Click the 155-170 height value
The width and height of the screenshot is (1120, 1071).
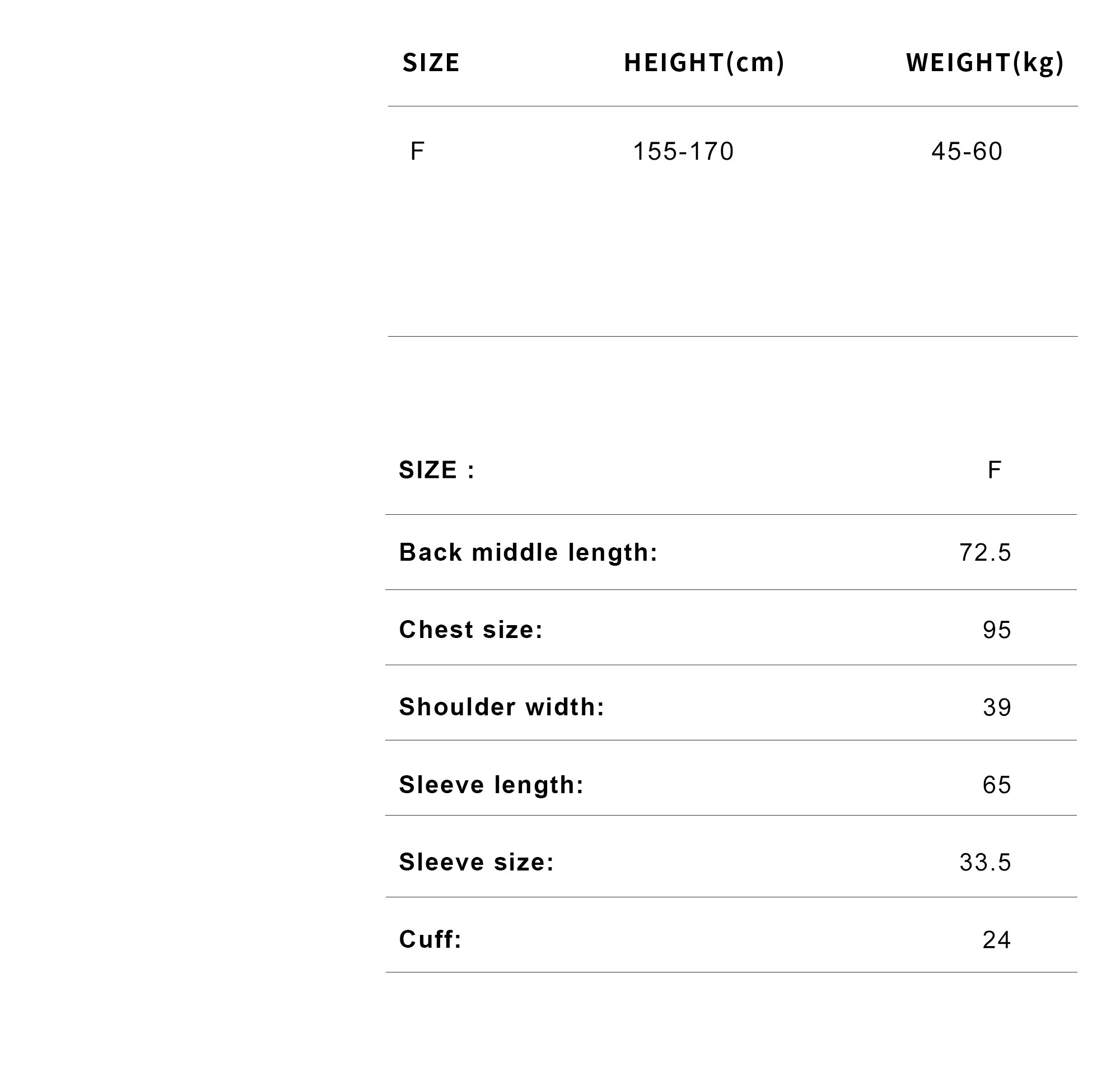click(683, 151)
